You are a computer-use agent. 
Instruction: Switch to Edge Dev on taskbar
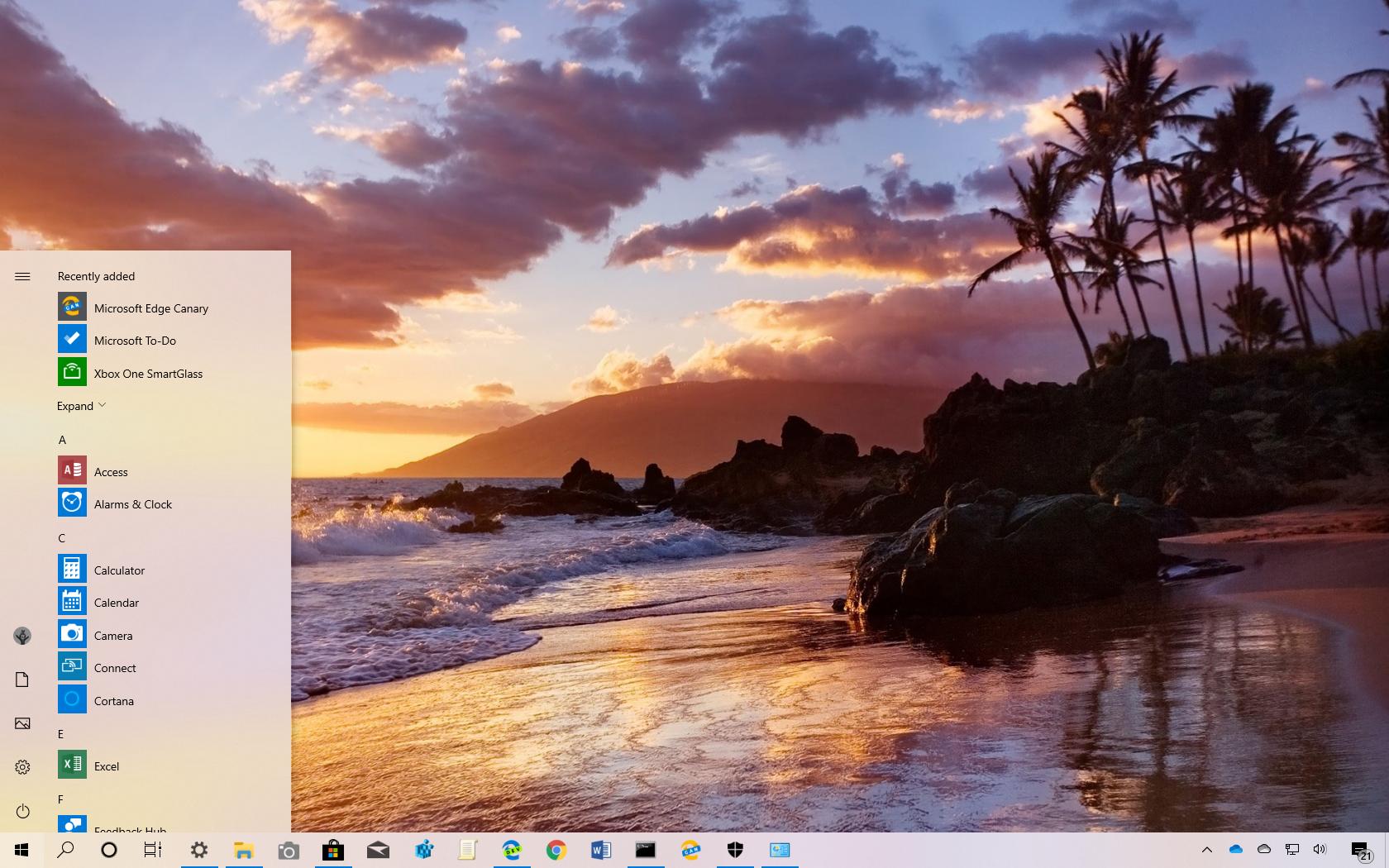(x=512, y=850)
